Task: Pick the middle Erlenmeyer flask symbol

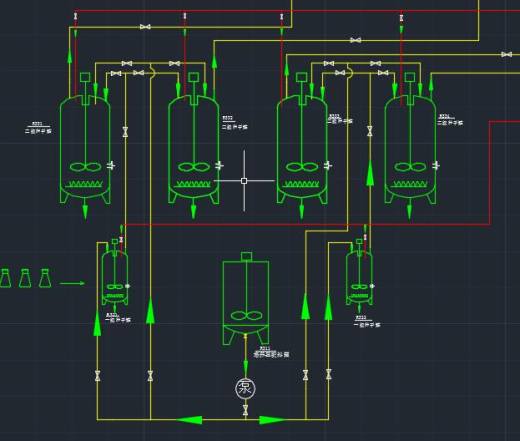Action: pos(25,278)
